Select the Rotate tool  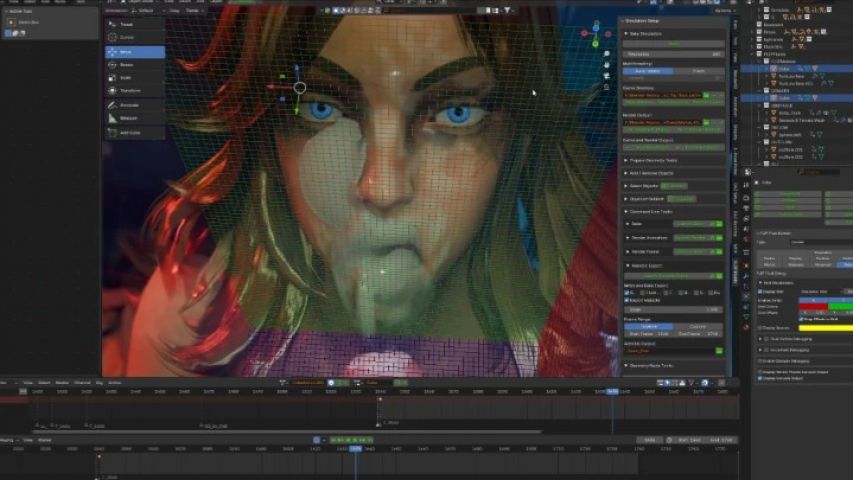click(x=134, y=65)
